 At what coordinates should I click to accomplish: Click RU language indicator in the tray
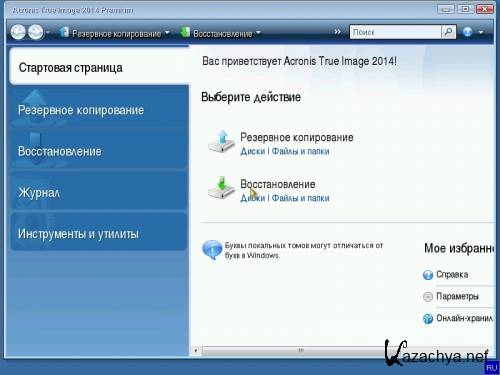492,368
